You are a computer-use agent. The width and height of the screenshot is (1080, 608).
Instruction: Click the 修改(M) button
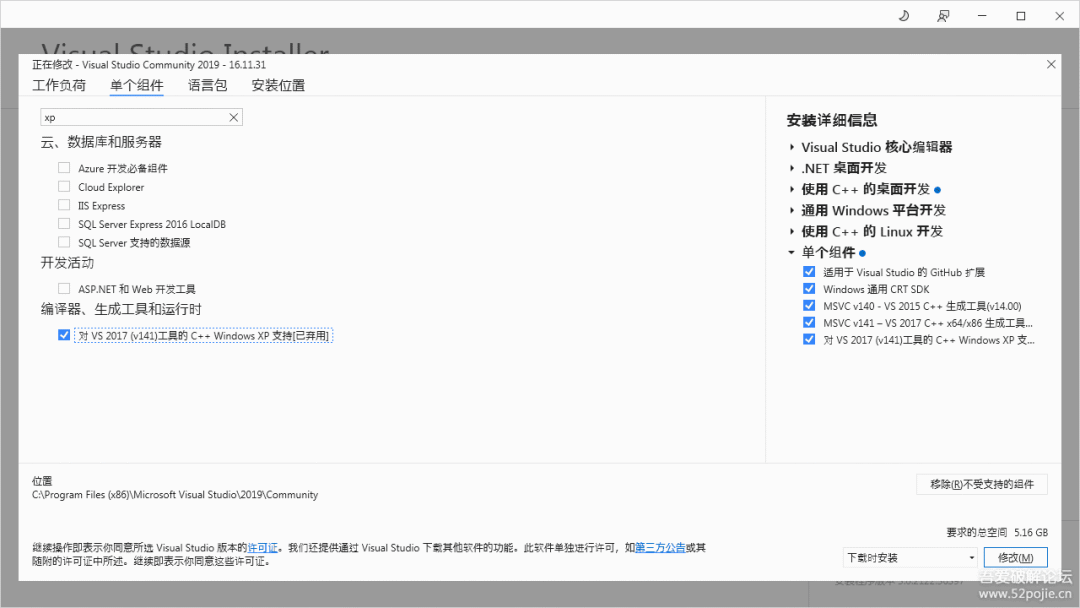(x=1016, y=558)
